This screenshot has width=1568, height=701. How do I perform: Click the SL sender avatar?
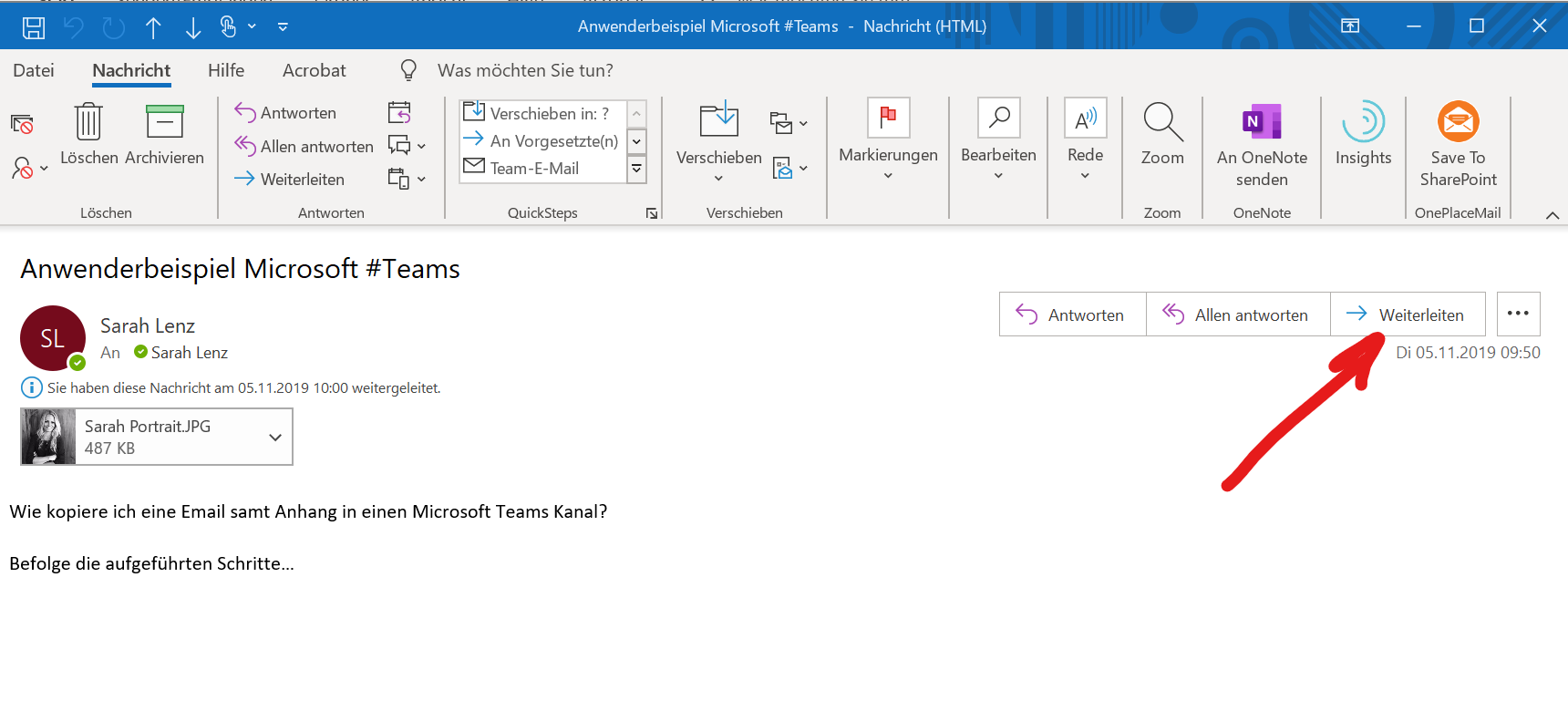(x=53, y=338)
